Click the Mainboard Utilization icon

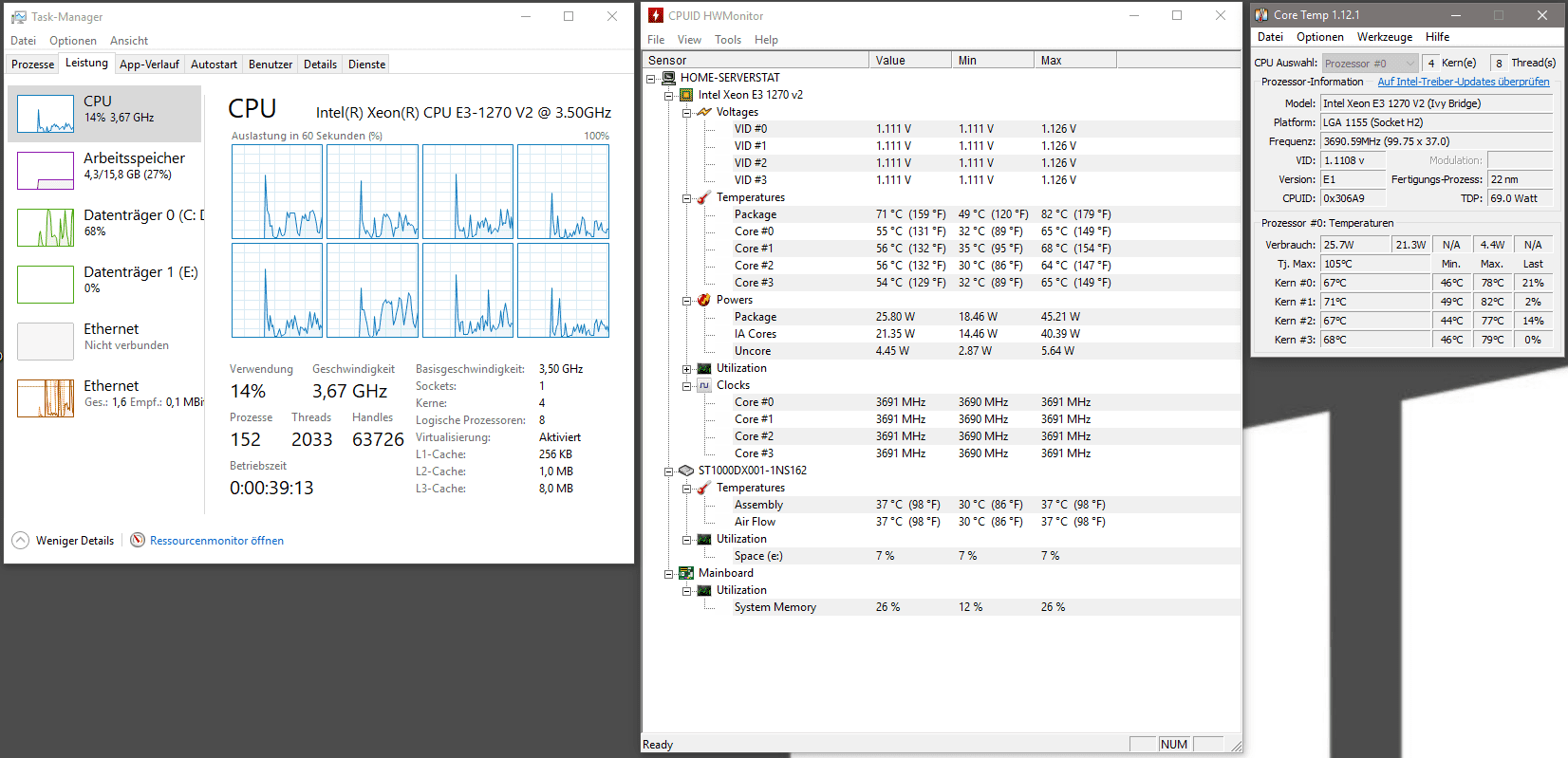704,590
